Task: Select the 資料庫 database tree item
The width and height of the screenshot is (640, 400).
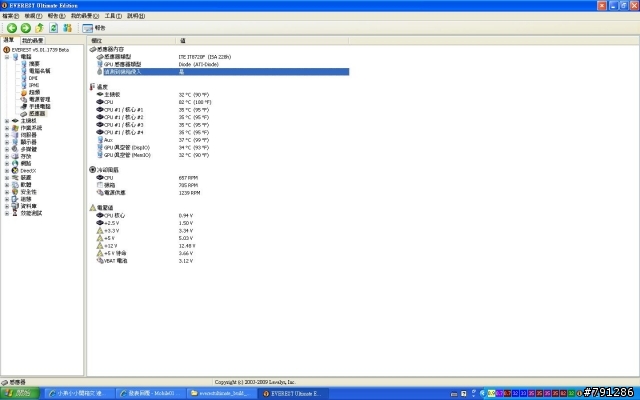Action: point(29,206)
